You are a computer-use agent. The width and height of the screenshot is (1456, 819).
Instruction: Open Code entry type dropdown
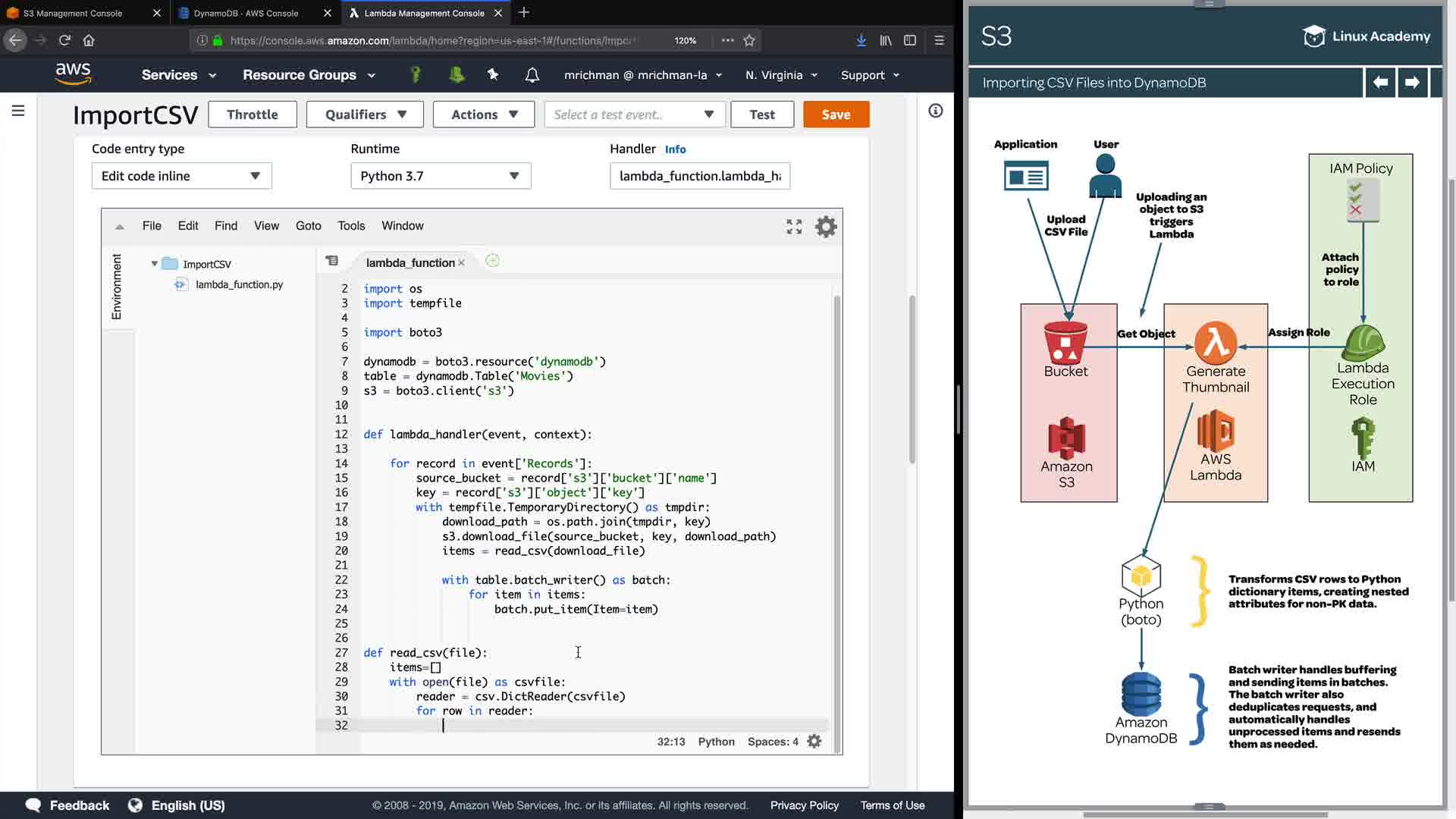click(181, 176)
